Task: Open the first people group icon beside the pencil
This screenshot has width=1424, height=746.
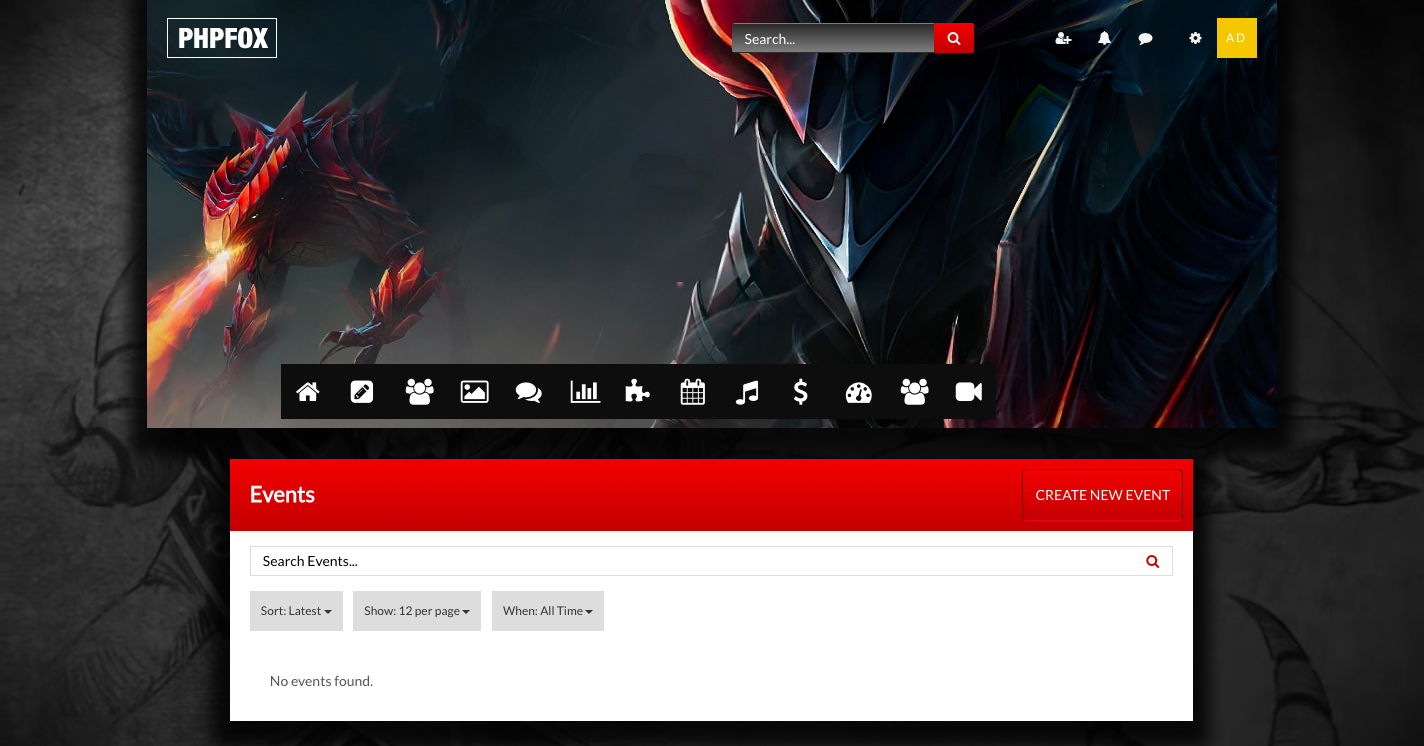Action: click(x=419, y=392)
